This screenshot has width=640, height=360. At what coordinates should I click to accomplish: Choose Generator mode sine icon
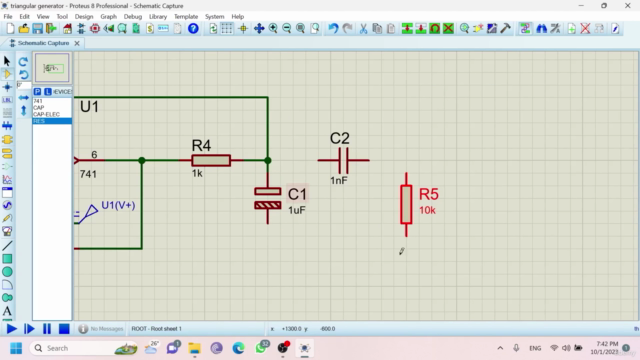pos(7,205)
